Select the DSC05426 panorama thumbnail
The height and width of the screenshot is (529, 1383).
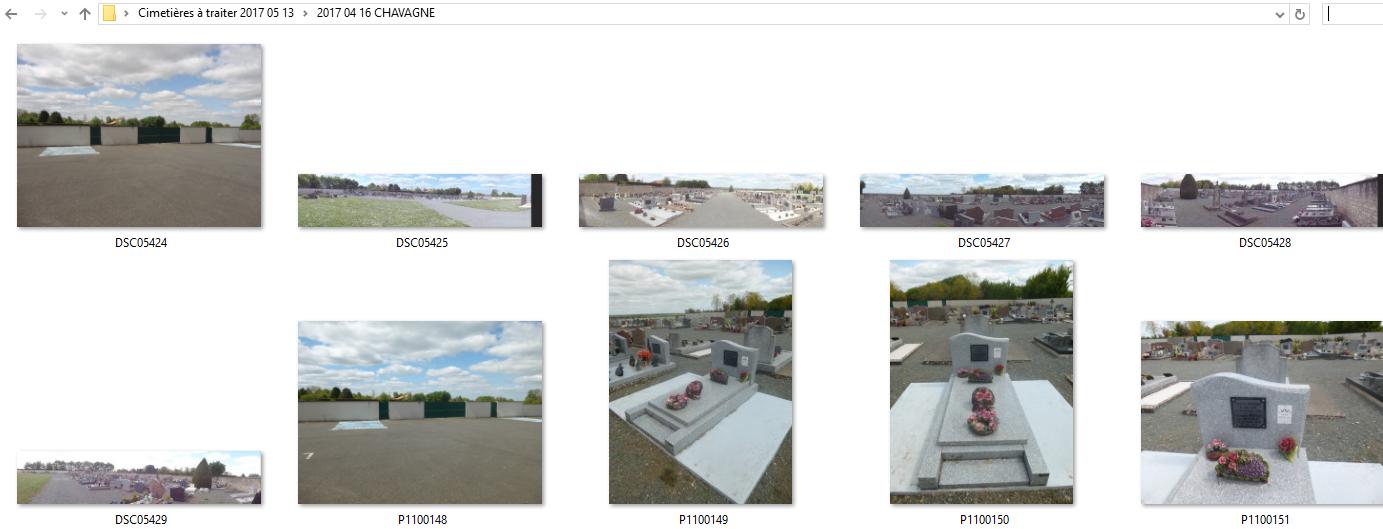[x=701, y=200]
